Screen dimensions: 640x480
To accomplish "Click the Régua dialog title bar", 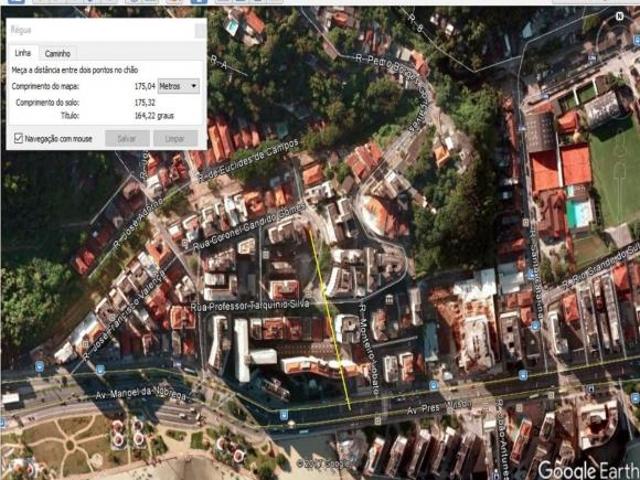I will pyautogui.click(x=100, y=30).
